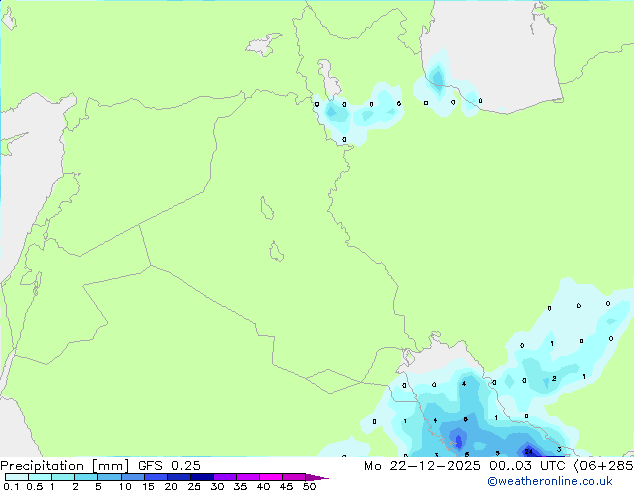Click the 0.1–0.5 mm legend color swatch

pos(17,477)
